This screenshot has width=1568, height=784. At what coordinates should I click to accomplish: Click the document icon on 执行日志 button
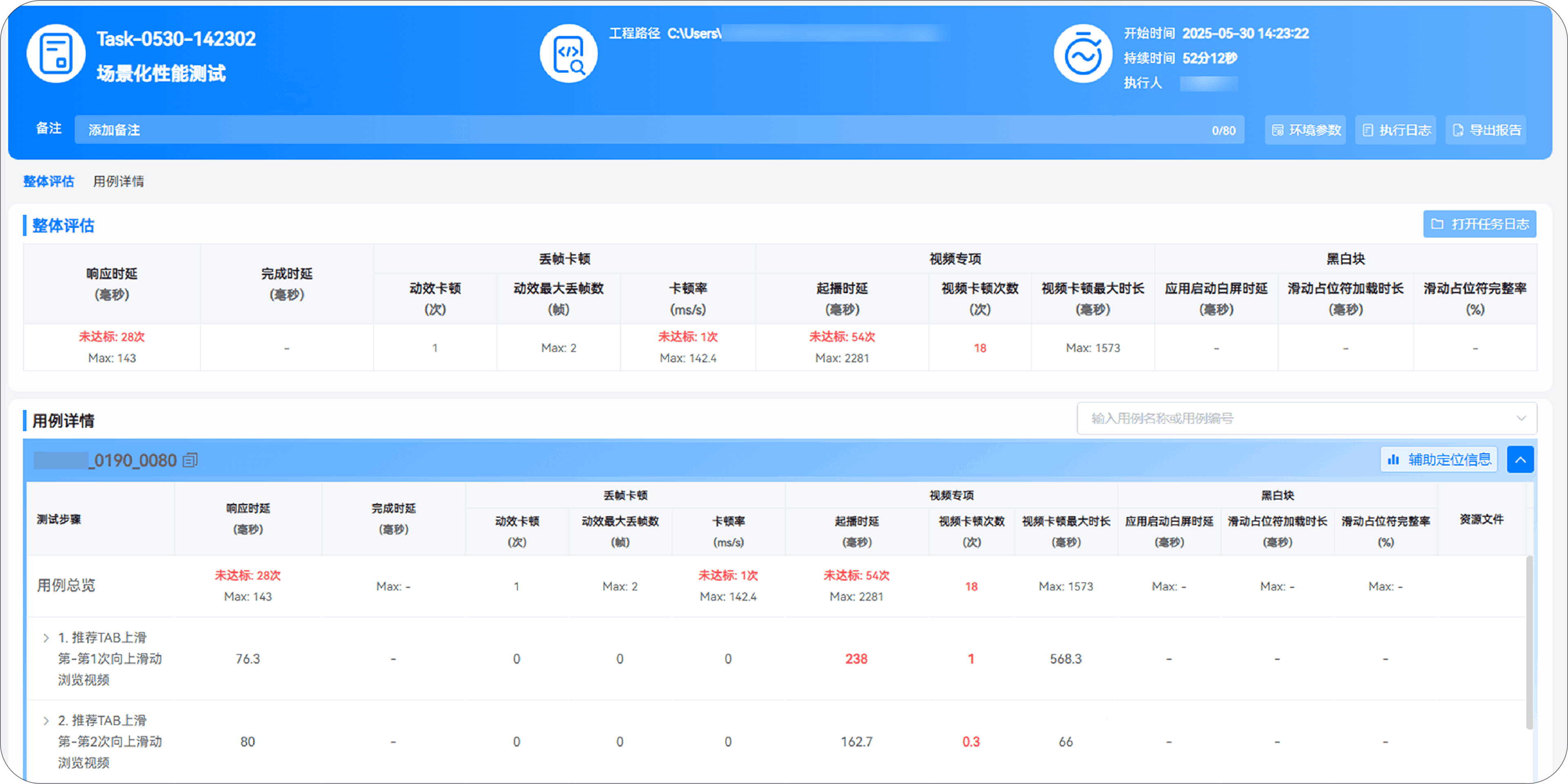point(1368,130)
